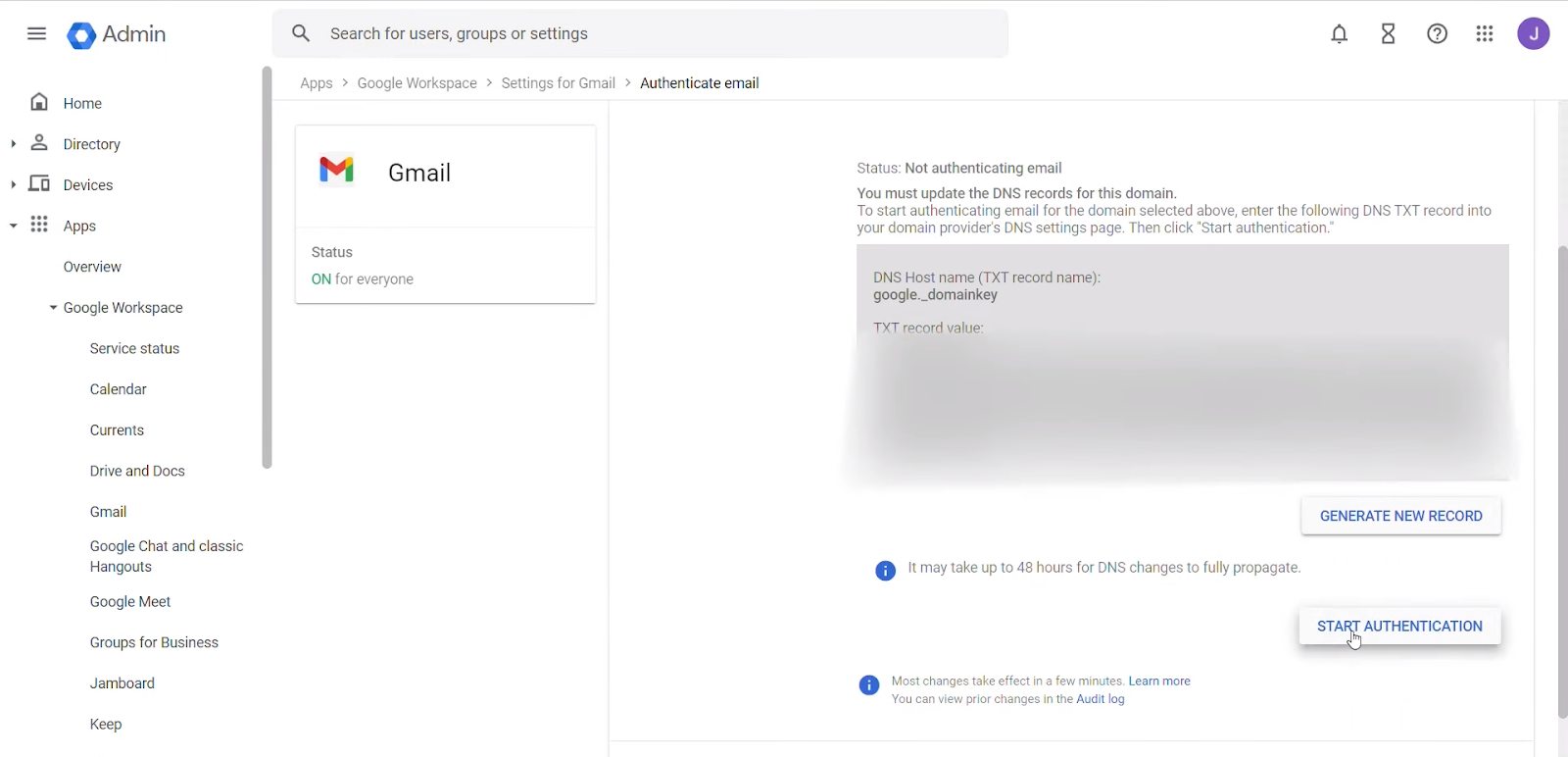Open the Google apps grid launcher
Image resolution: width=1568 pixels, height=757 pixels.
pos(1485,34)
